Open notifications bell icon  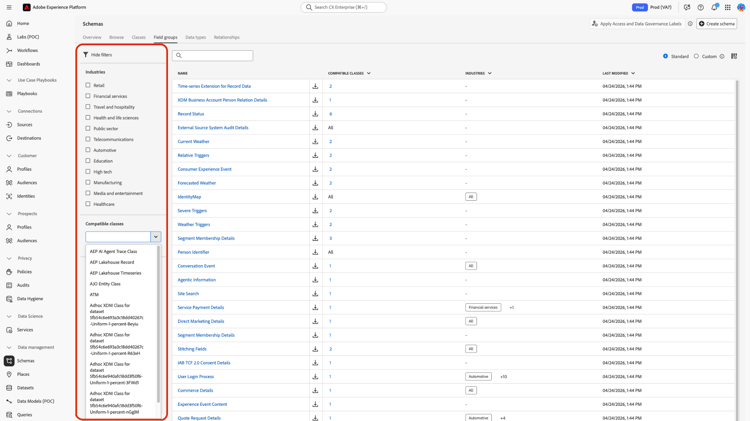pos(714,7)
